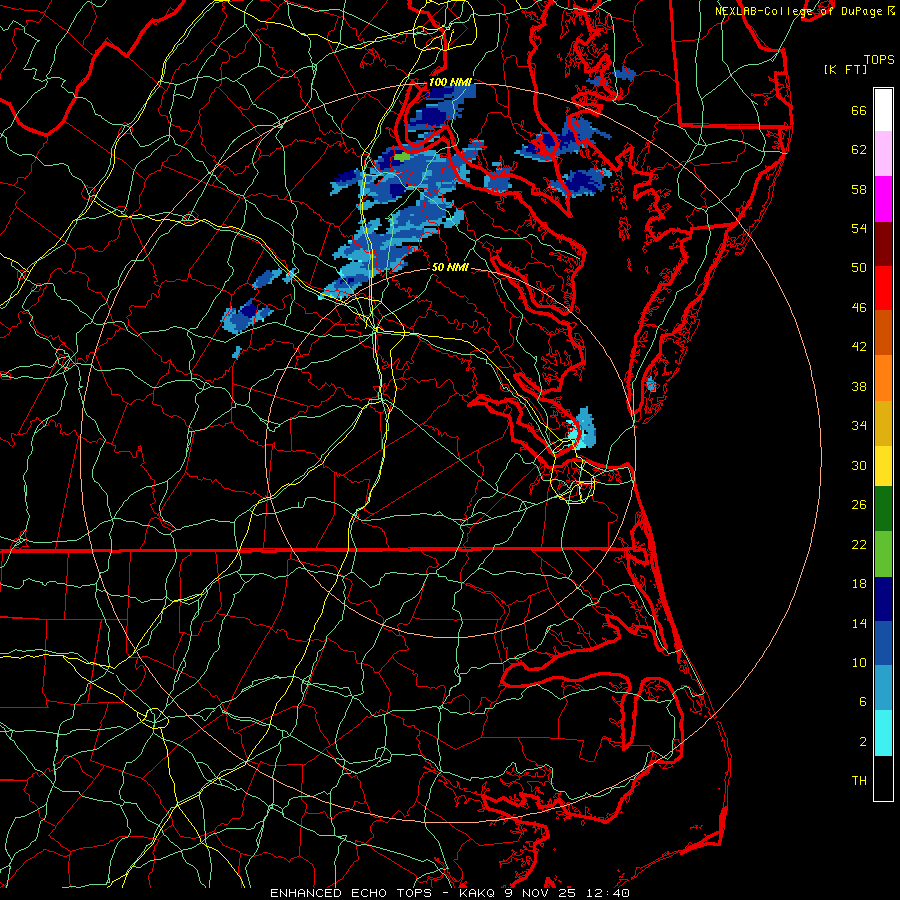This screenshot has height=900, width=900.
Task: Click the black TH threshold legend band
Action: point(883,778)
